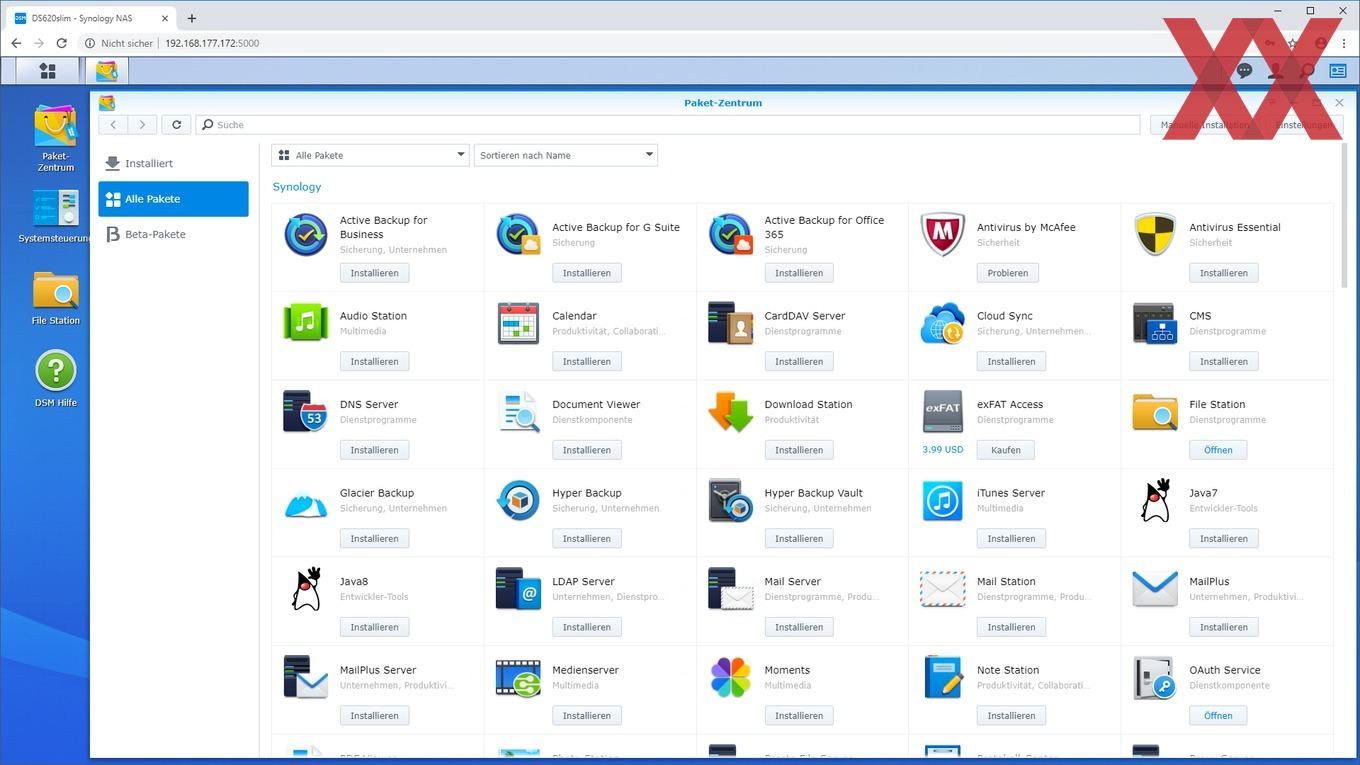Open Sortieren nach Name dropdown

coord(566,155)
